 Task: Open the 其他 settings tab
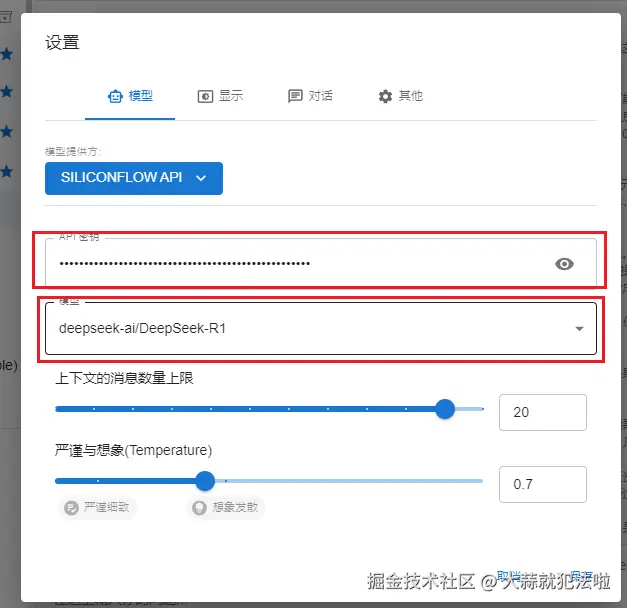pos(400,96)
